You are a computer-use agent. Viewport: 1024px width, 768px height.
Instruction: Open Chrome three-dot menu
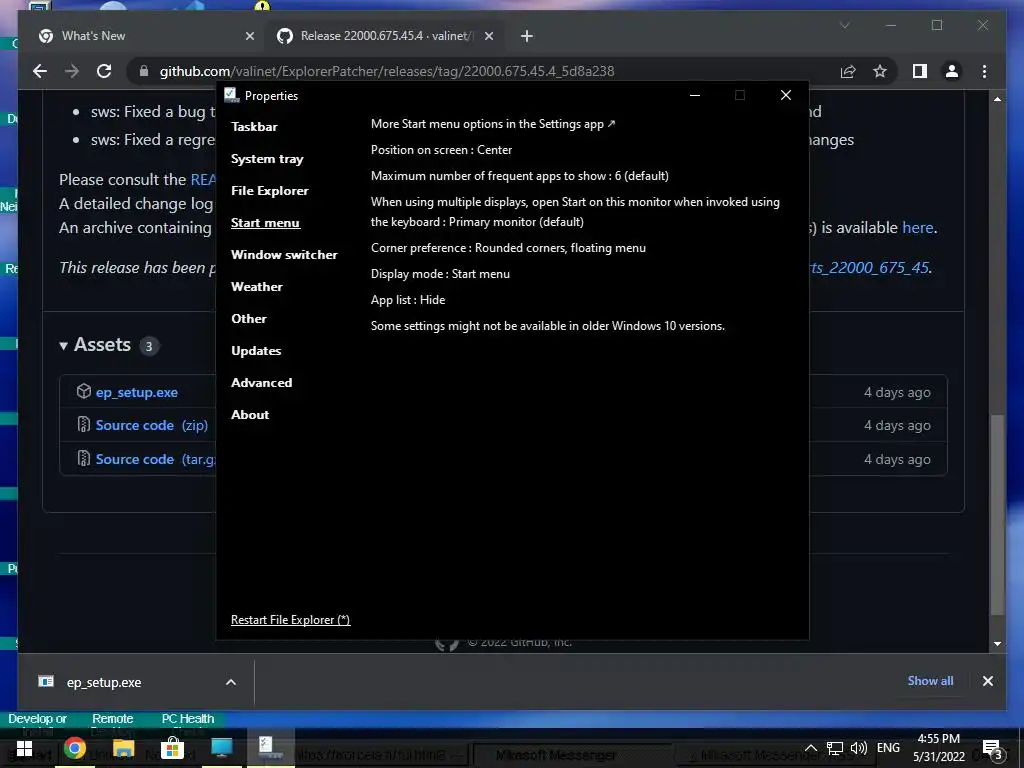coord(984,71)
